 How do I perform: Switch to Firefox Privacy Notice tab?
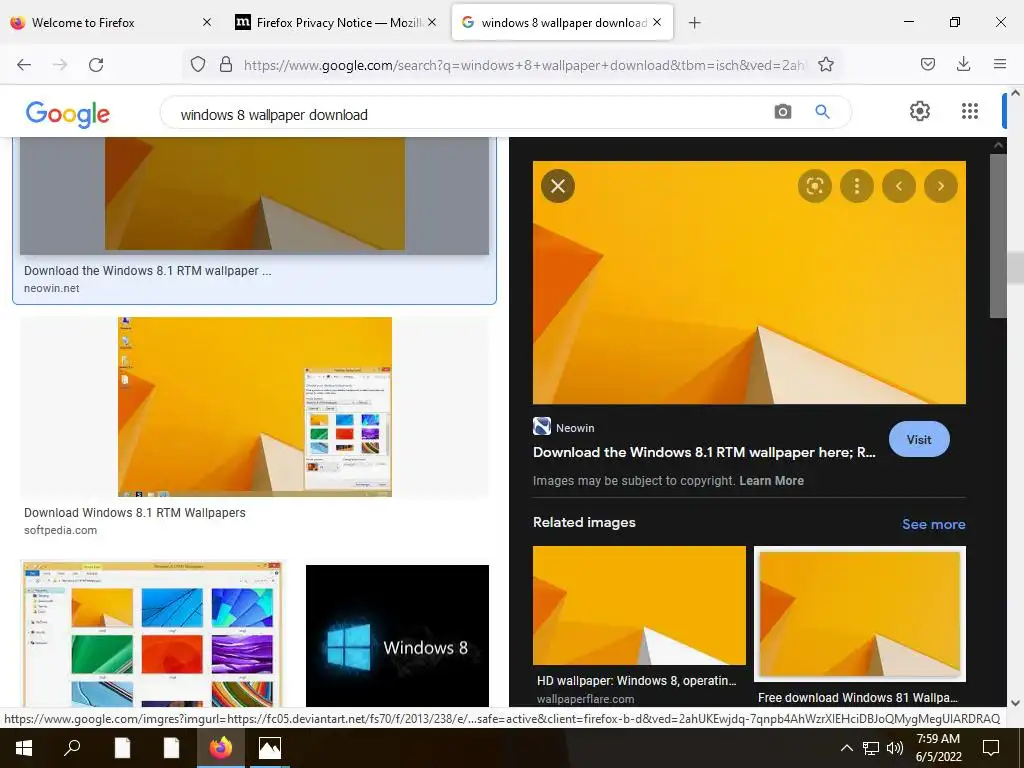pyautogui.click(x=336, y=22)
